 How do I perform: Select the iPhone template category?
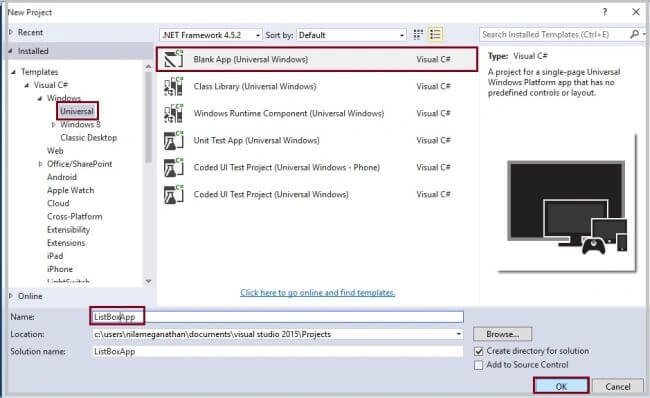pyautogui.click(x=60, y=269)
